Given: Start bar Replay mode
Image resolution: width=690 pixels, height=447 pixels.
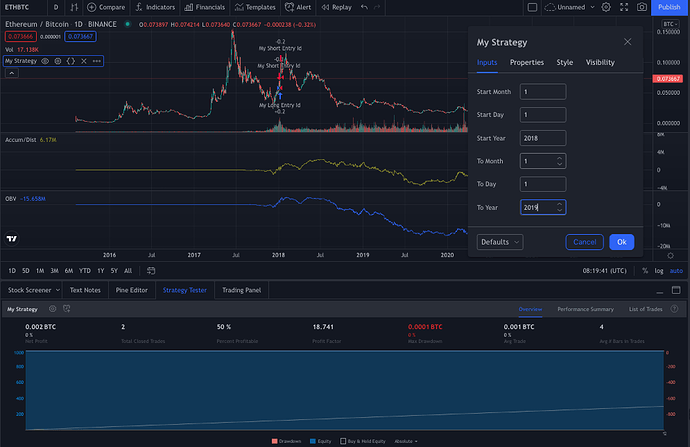Looking at the screenshot, I should [x=337, y=7].
